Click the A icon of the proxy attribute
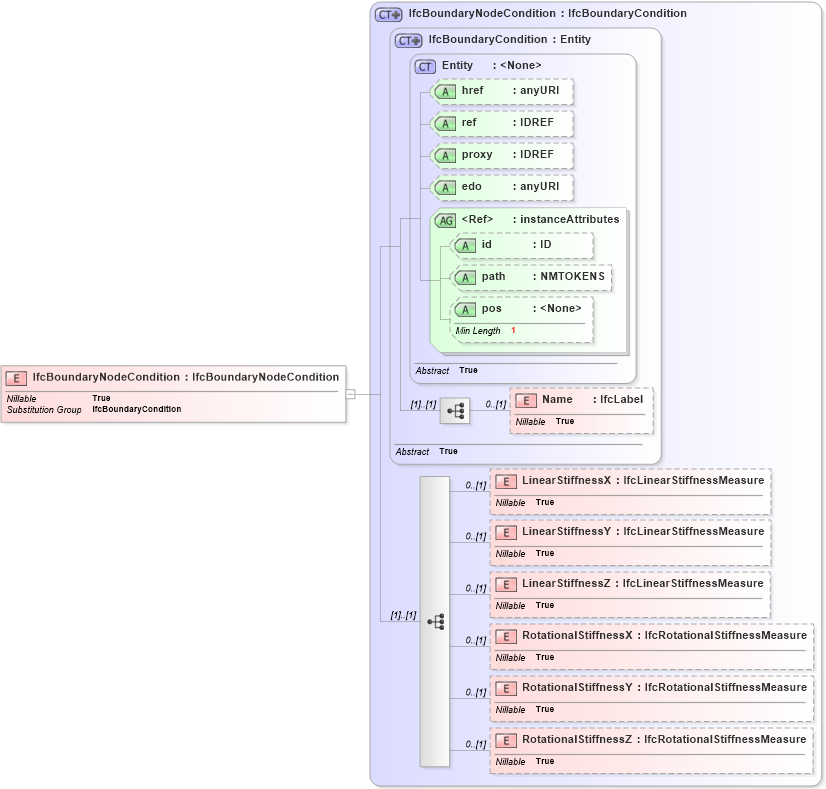Screen dimensions: 826x789 tap(447, 155)
